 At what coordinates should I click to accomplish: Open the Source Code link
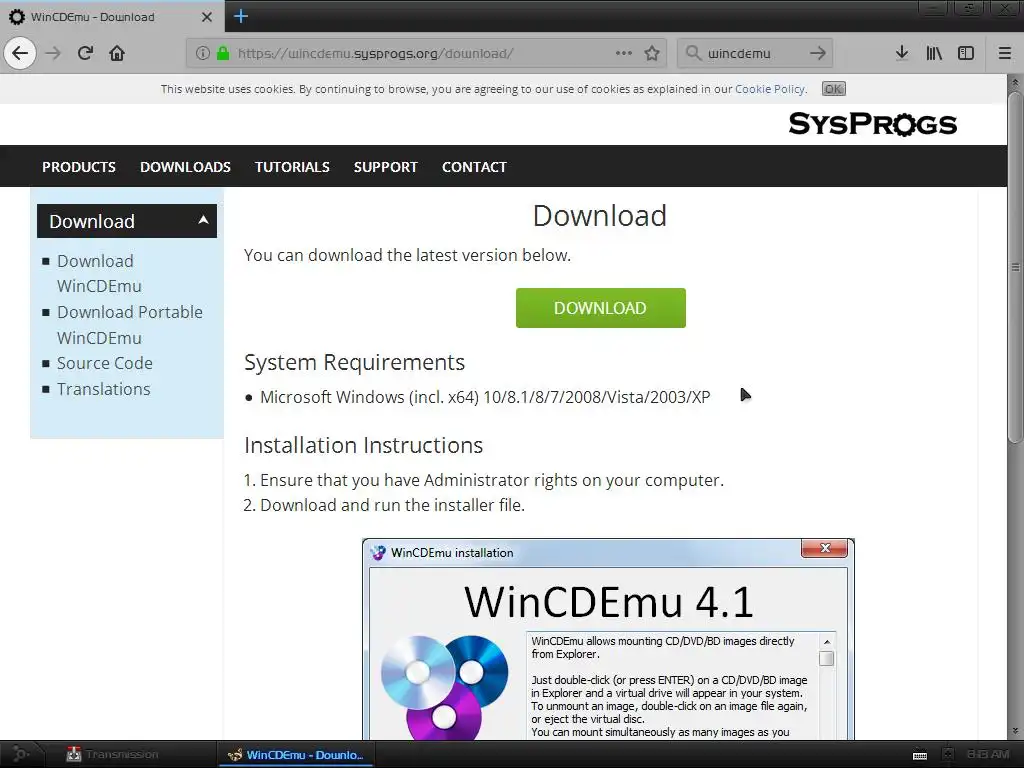(x=104, y=363)
